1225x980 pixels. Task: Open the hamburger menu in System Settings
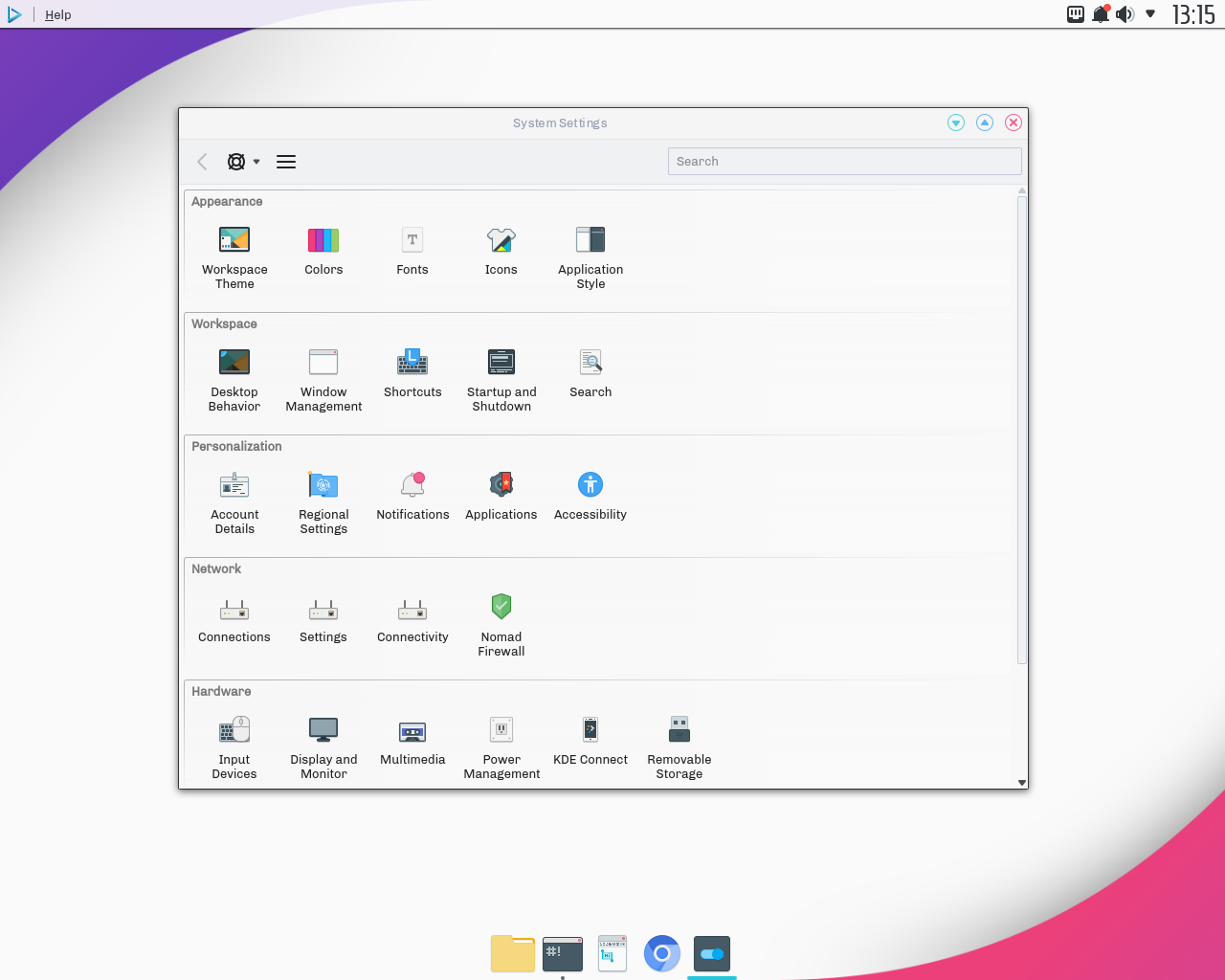coord(286,162)
